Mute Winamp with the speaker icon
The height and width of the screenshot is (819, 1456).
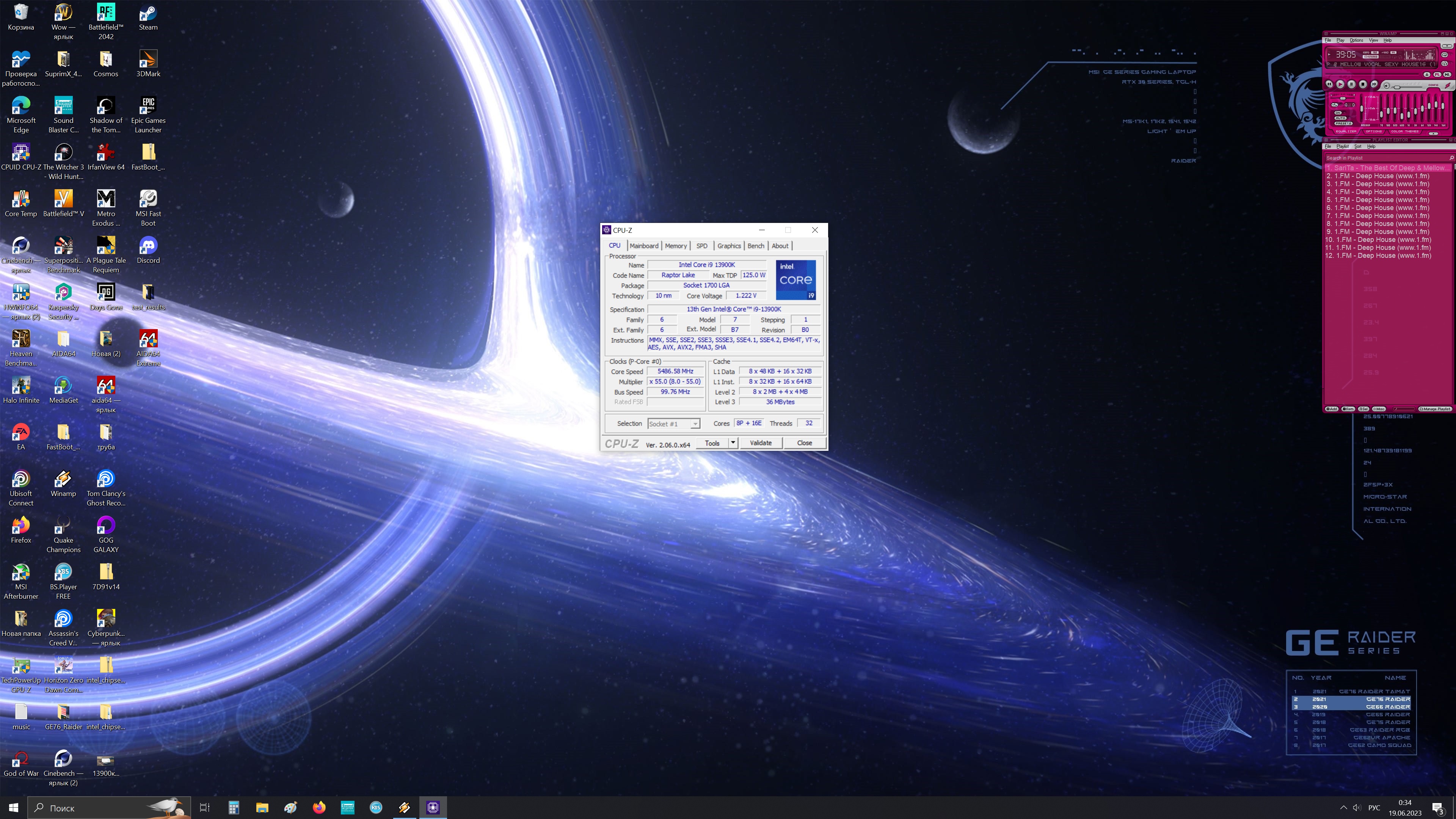point(1387,86)
